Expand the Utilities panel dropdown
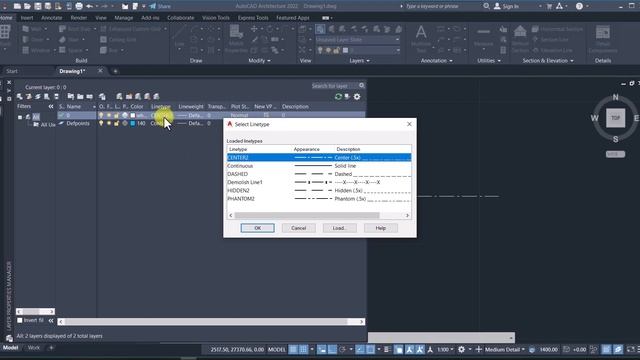This screenshot has height=360, width=640. click(x=489, y=60)
